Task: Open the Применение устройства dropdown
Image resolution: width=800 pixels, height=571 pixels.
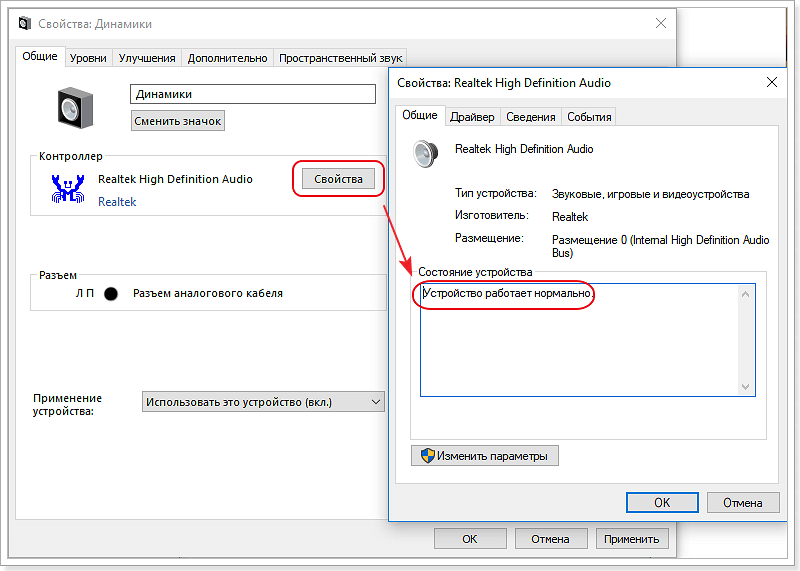Action: 263,402
